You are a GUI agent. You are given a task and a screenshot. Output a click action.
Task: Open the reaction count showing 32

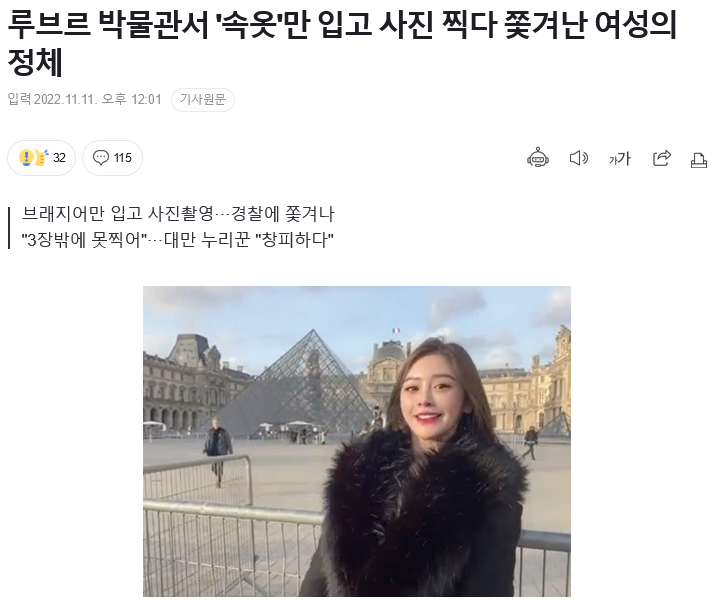(x=59, y=158)
